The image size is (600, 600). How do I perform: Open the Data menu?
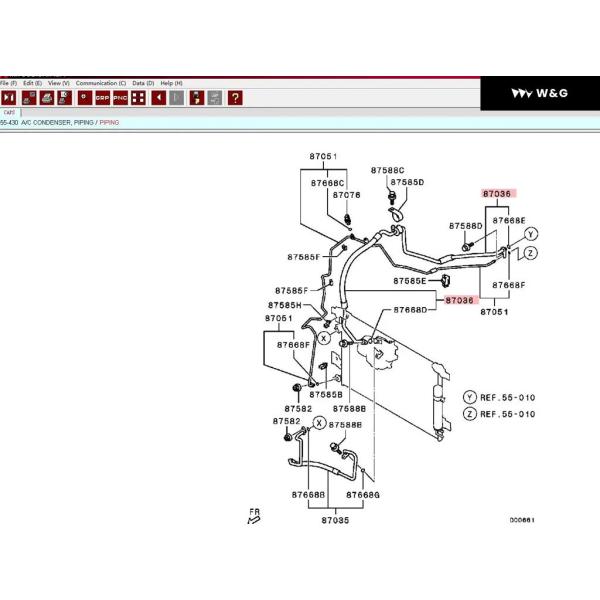coord(143,83)
